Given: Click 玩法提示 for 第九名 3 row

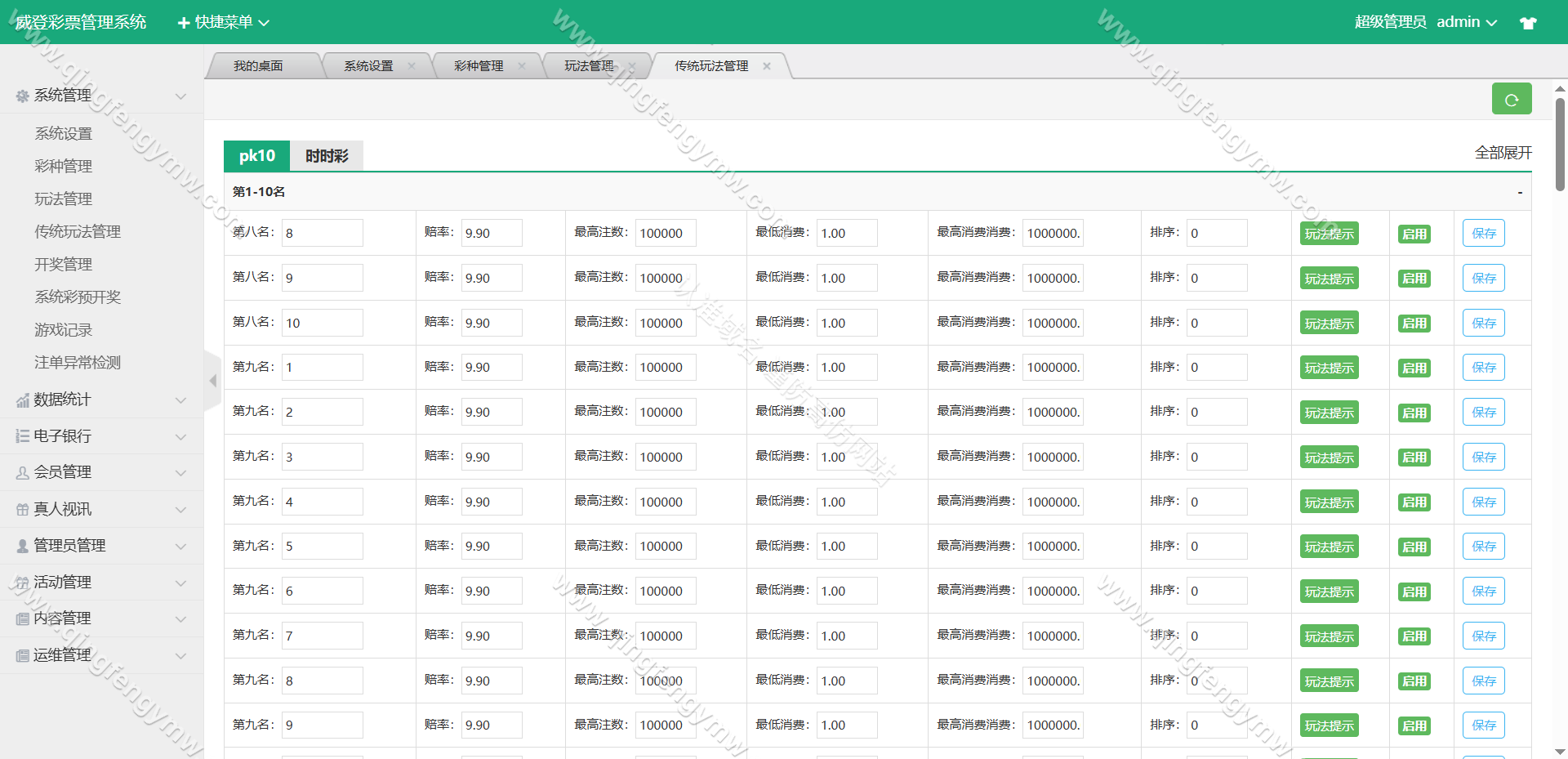Looking at the screenshot, I should point(1329,458).
